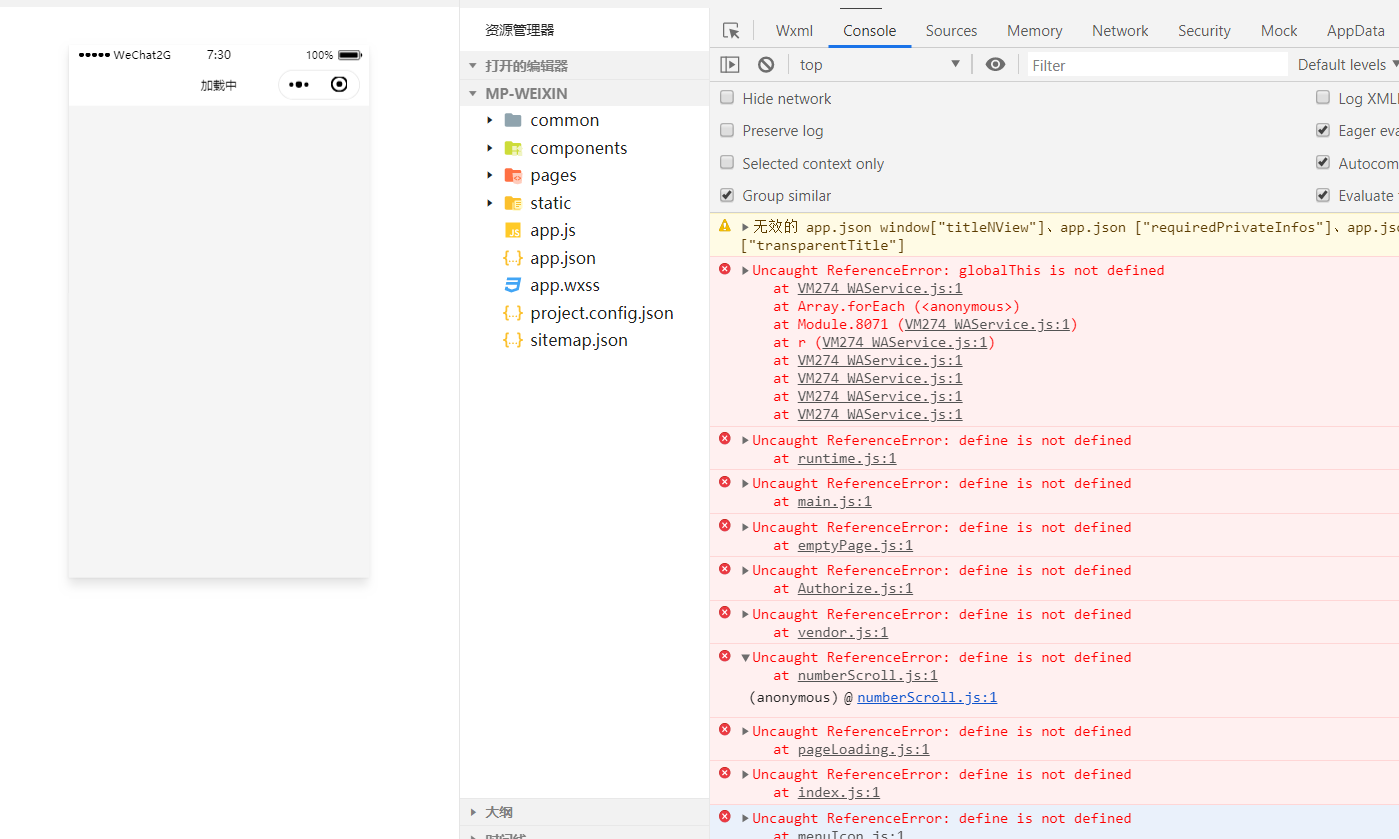The image size is (1399, 839).
Task: Click the app.wxss stylesheet icon
Action: (513, 285)
